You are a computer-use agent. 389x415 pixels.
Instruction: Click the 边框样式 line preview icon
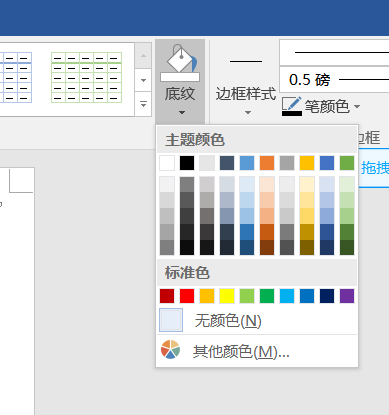(x=246, y=62)
